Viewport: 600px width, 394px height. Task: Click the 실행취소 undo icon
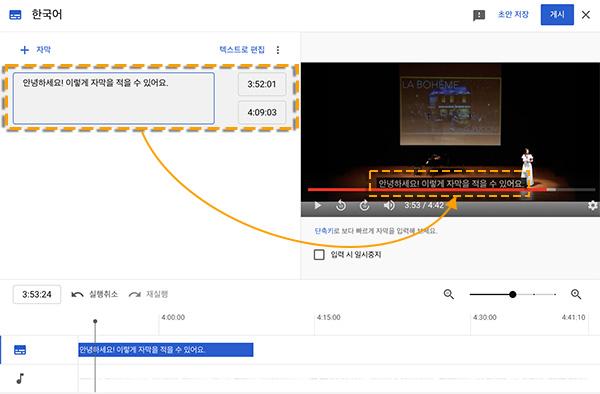(x=77, y=294)
